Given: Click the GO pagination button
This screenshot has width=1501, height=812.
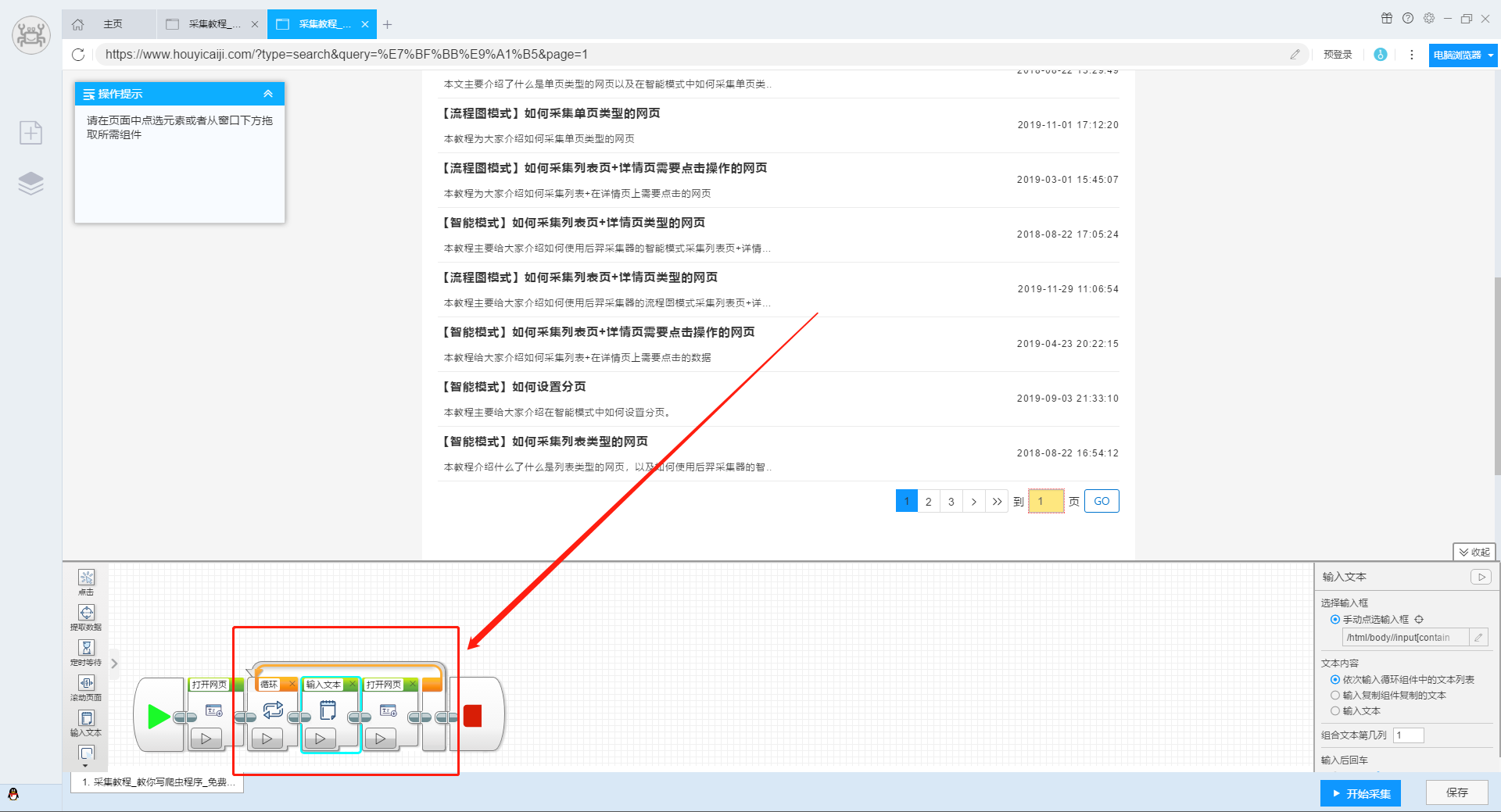Looking at the screenshot, I should [1102, 501].
